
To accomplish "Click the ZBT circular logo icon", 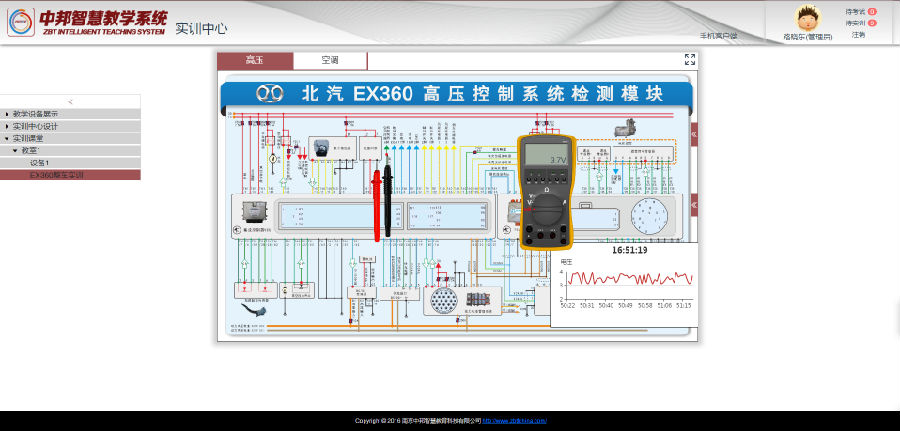I will (21, 22).
